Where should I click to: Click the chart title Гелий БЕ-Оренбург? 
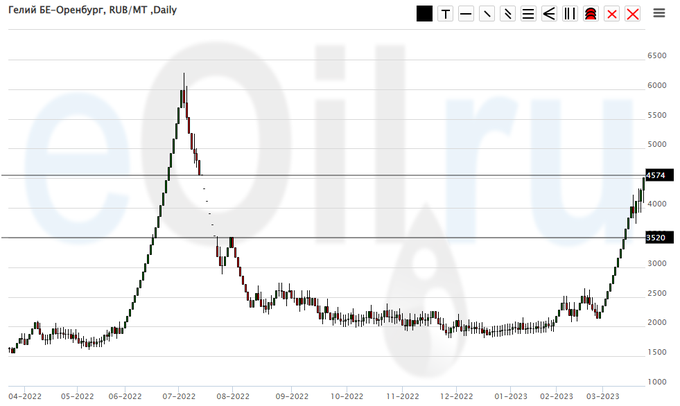62,10
